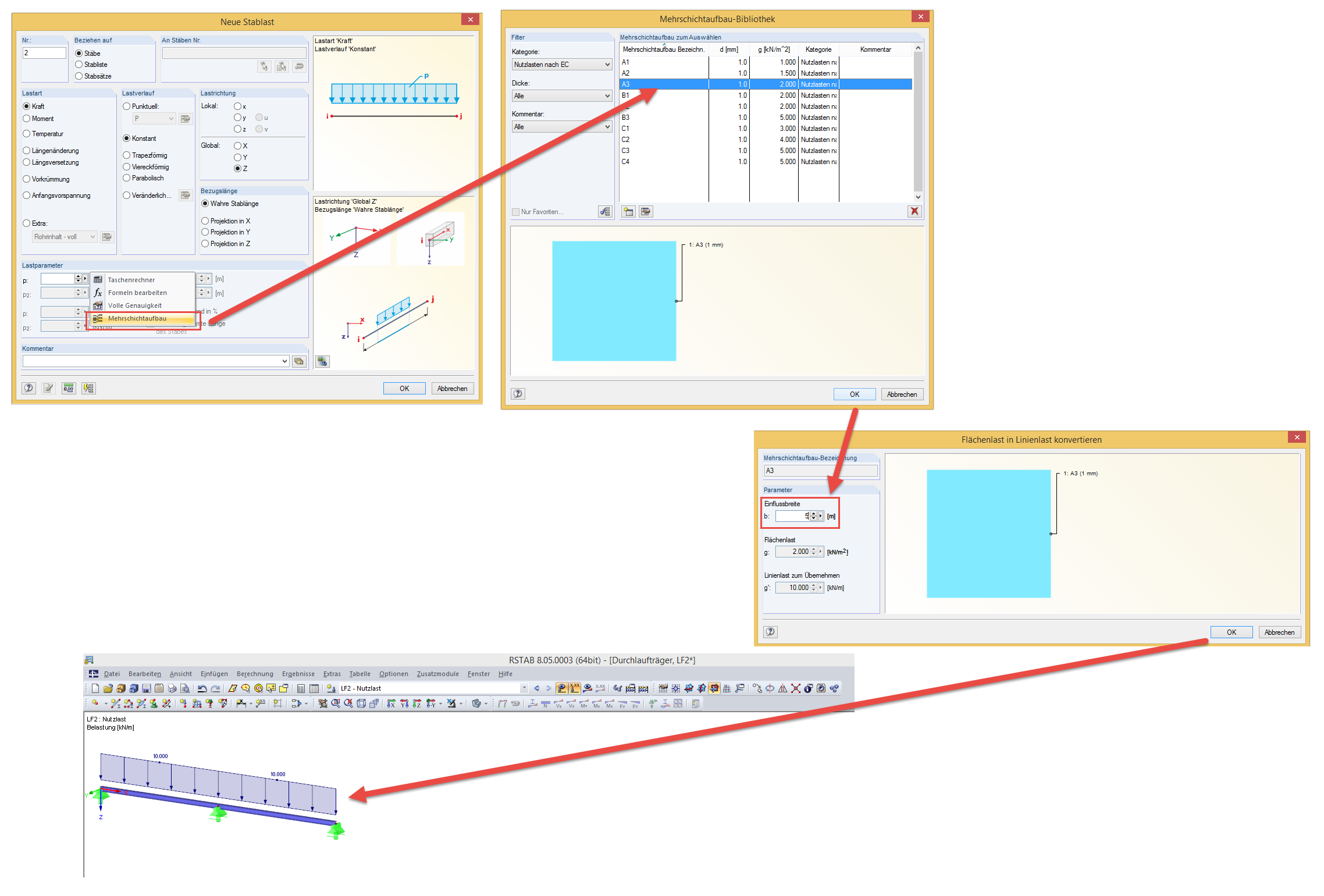Click the picture view icon below preview
Viewport: 1324px width, 896px height.
tap(322, 362)
